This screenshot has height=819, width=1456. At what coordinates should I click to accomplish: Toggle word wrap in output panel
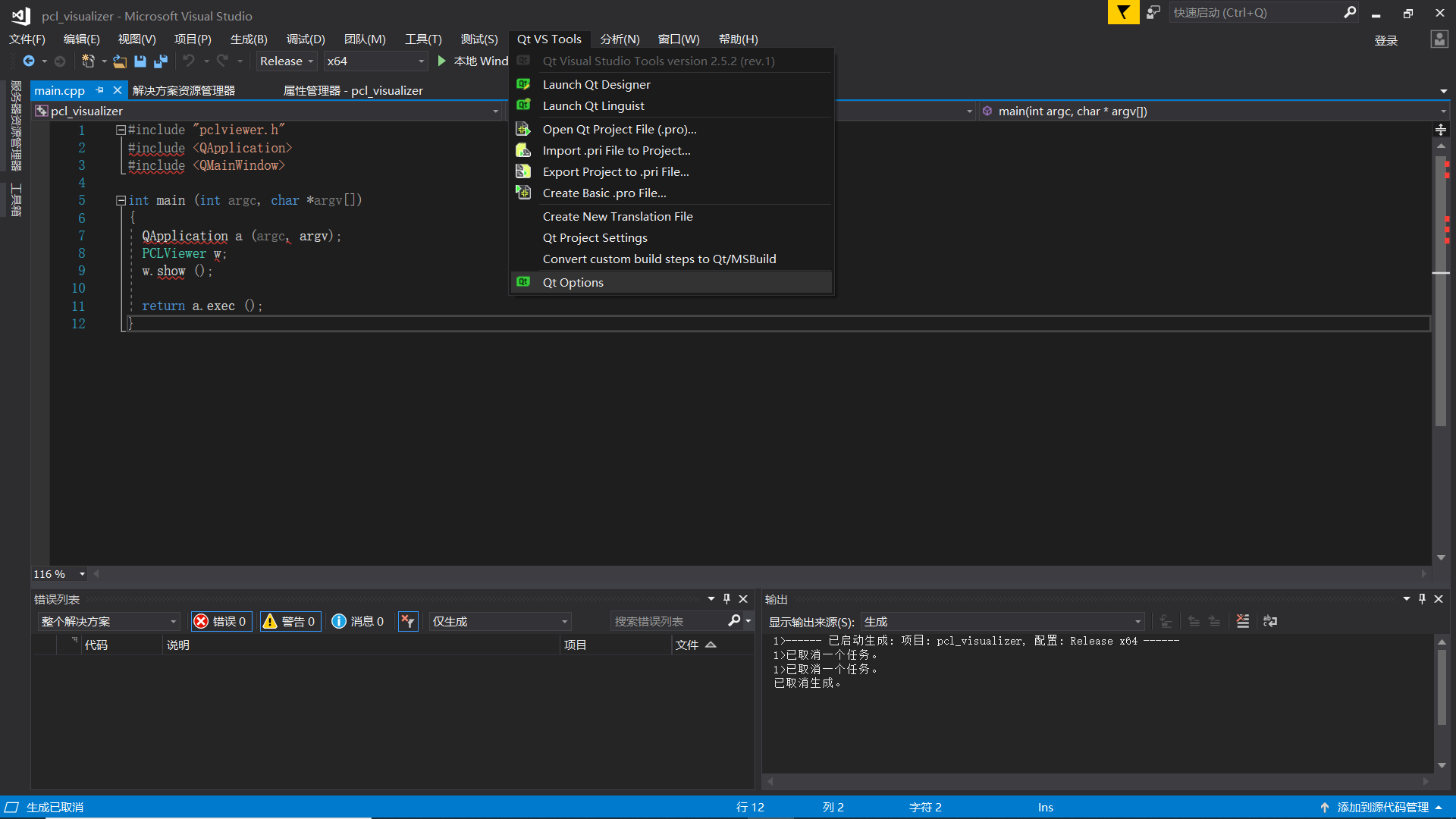pos(1270,621)
